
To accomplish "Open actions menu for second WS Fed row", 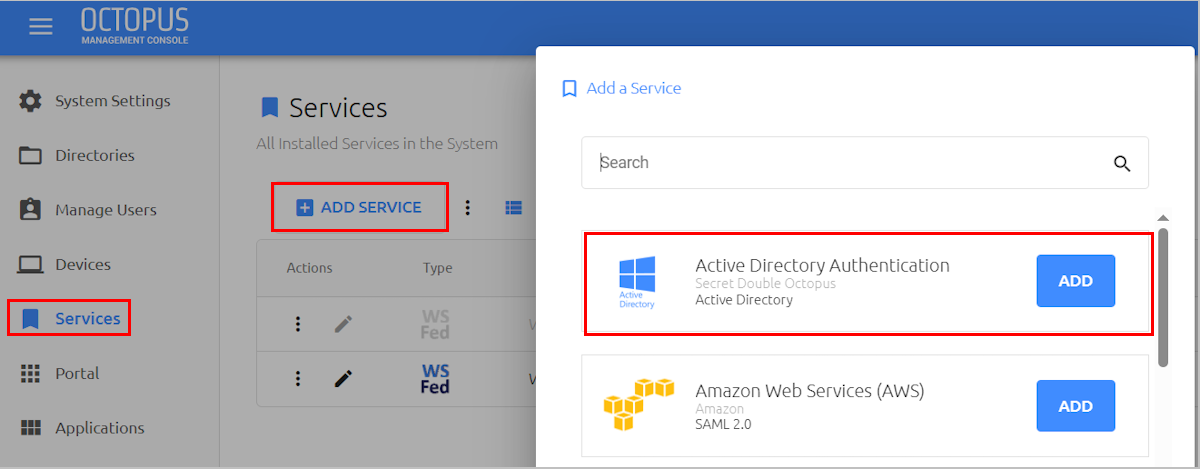I will pos(297,378).
